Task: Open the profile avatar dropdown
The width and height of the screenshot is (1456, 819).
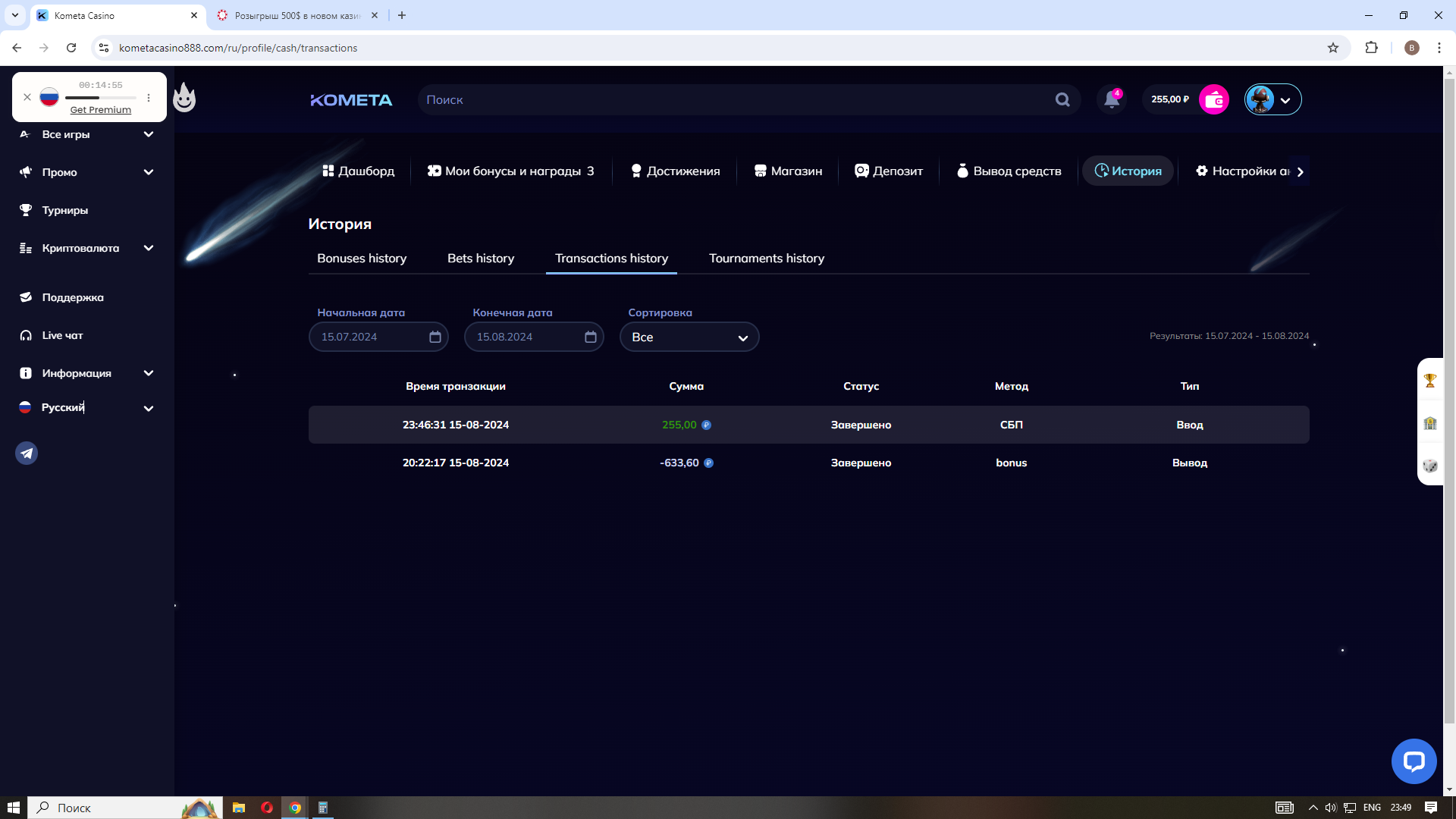Action: pyautogui.click(x=1272, y=99)
